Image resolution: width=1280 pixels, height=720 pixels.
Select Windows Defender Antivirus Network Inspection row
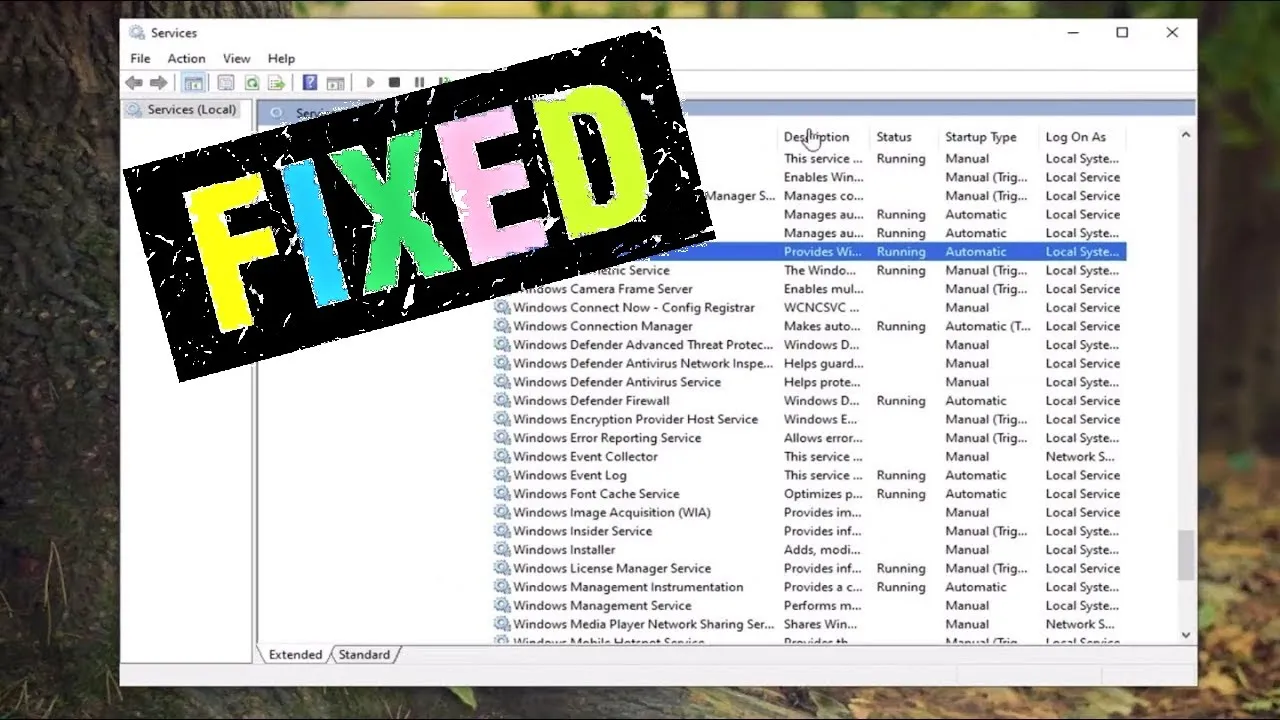[x=809, y=364]
